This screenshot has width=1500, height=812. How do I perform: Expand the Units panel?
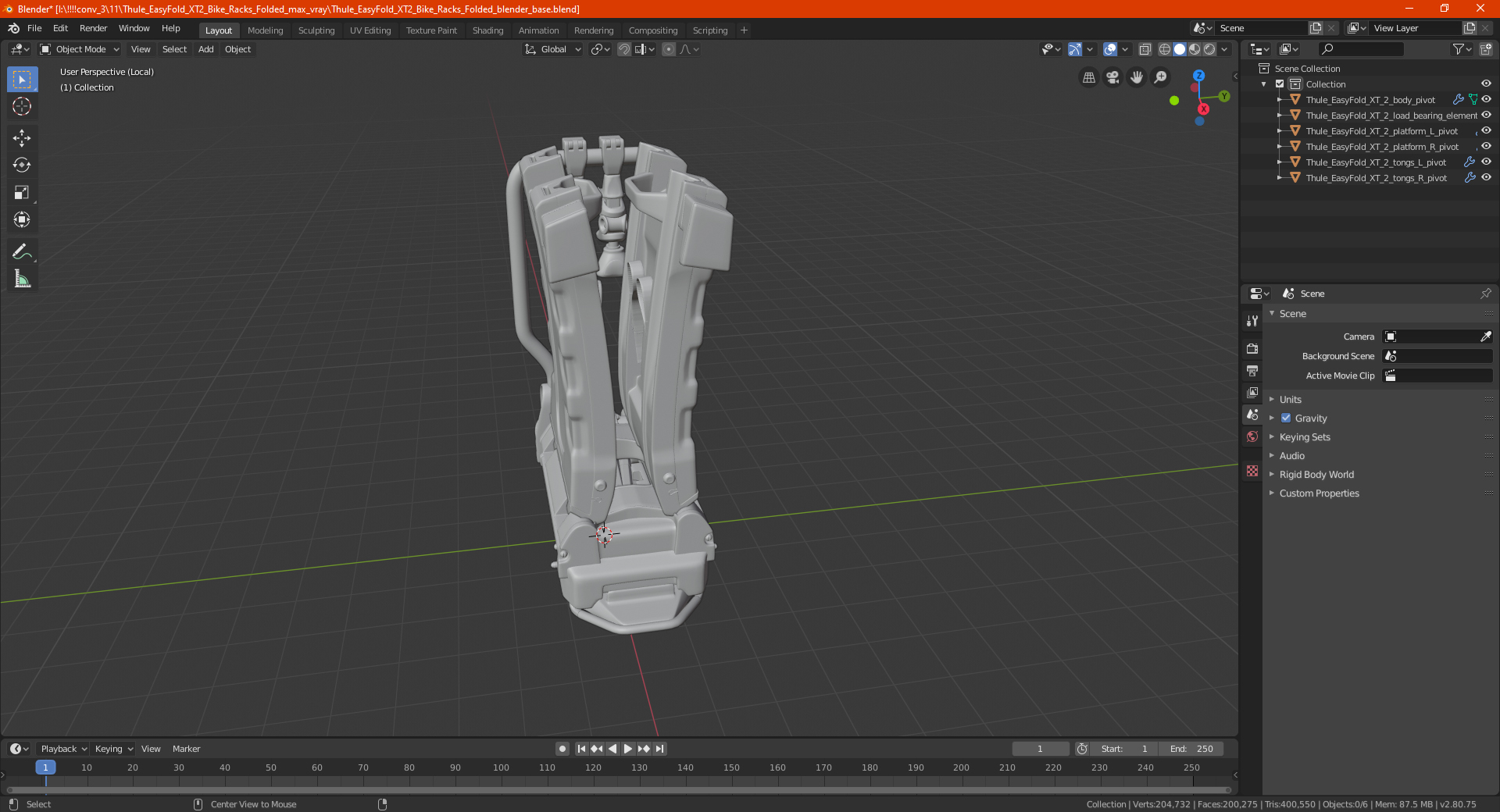(x=1291, y=400)
